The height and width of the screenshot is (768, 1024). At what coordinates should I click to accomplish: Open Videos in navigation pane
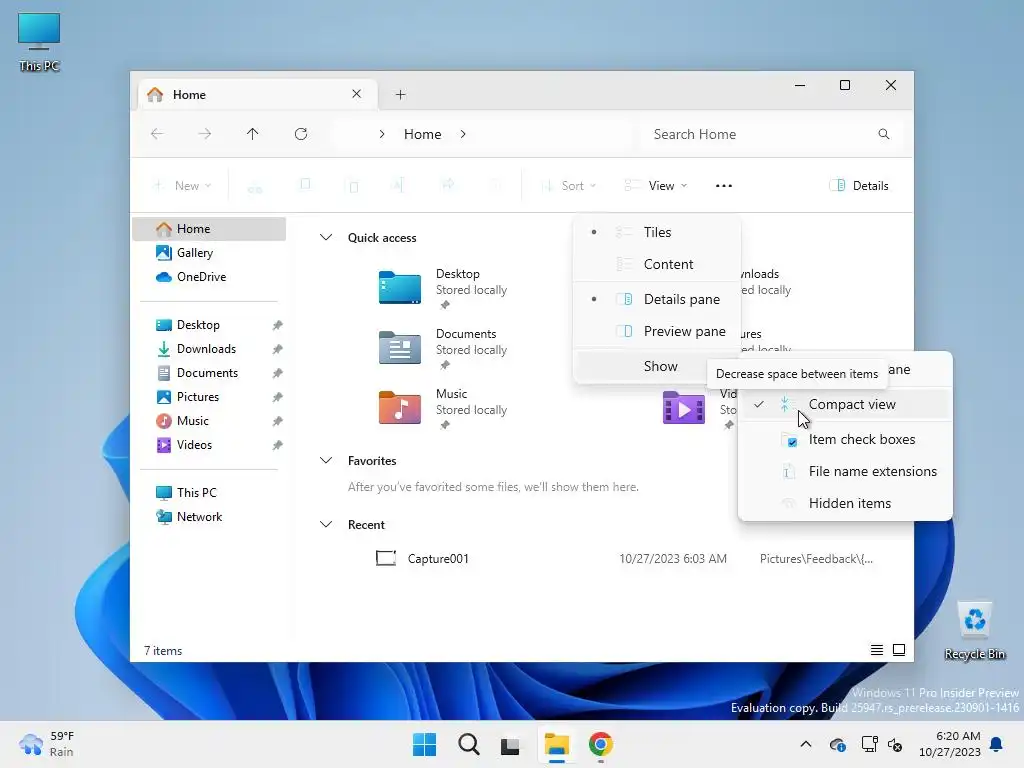209,445
